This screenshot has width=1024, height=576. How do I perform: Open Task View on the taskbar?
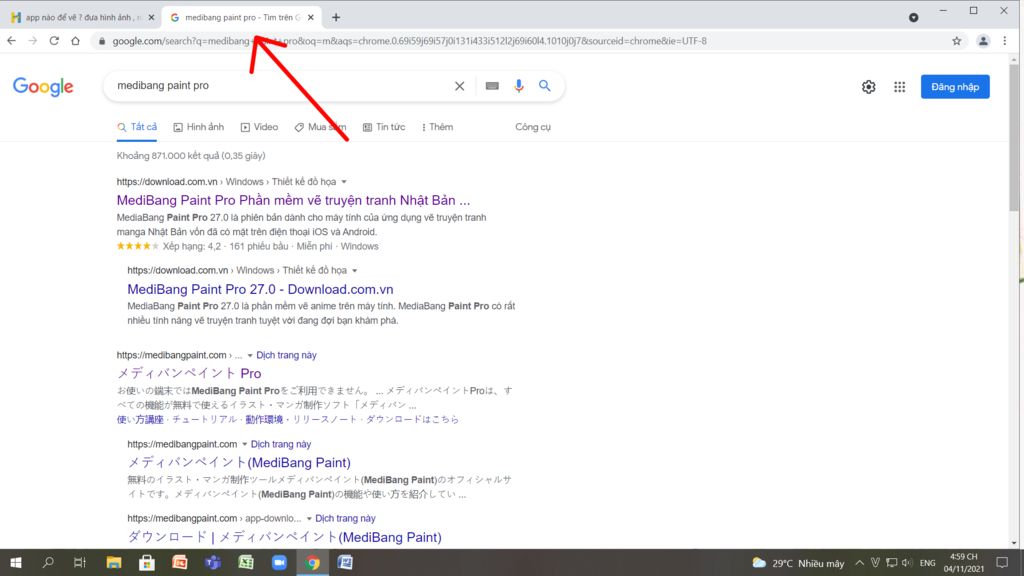pos(80,562)
